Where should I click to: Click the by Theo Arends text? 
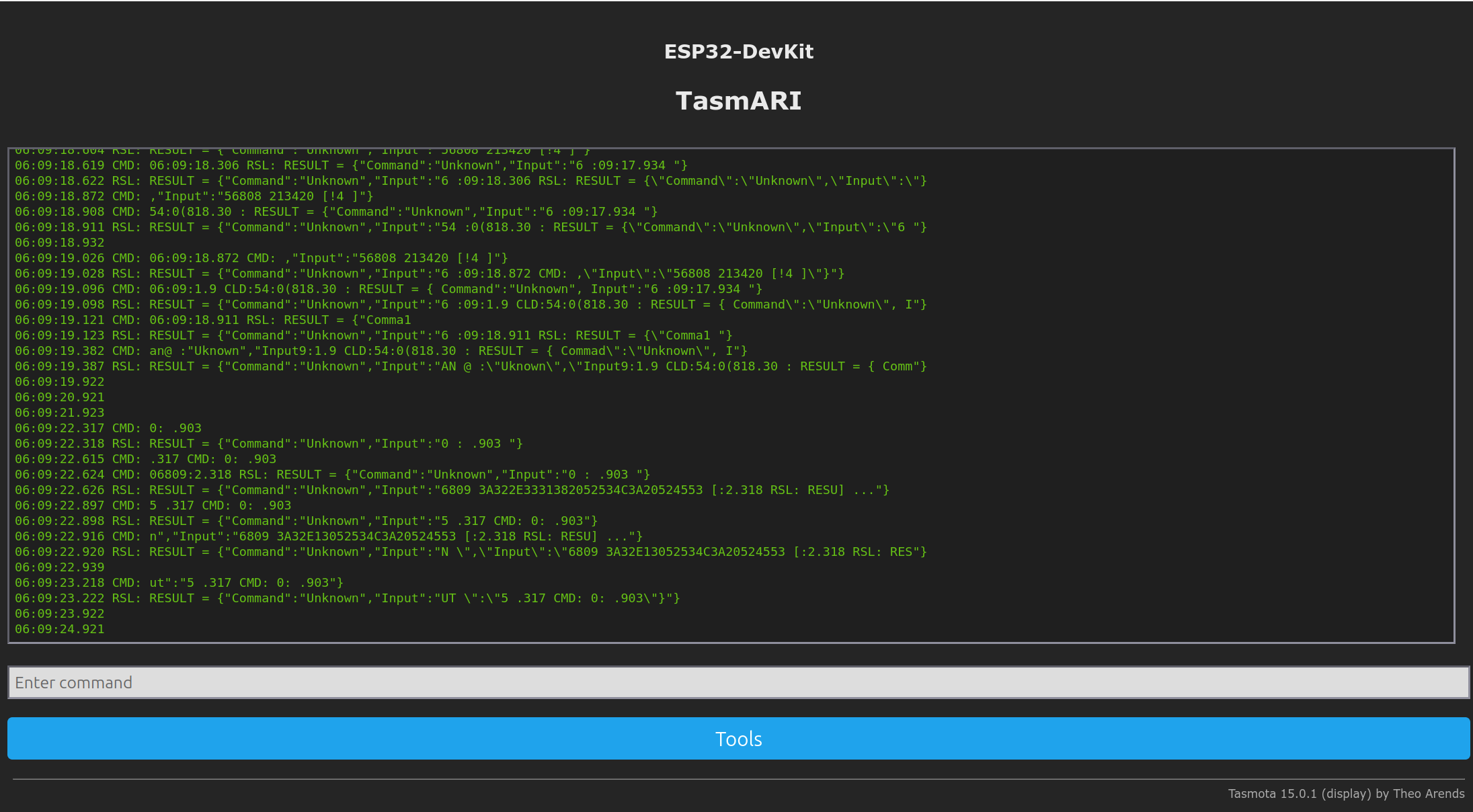[x=1419, y=794]
